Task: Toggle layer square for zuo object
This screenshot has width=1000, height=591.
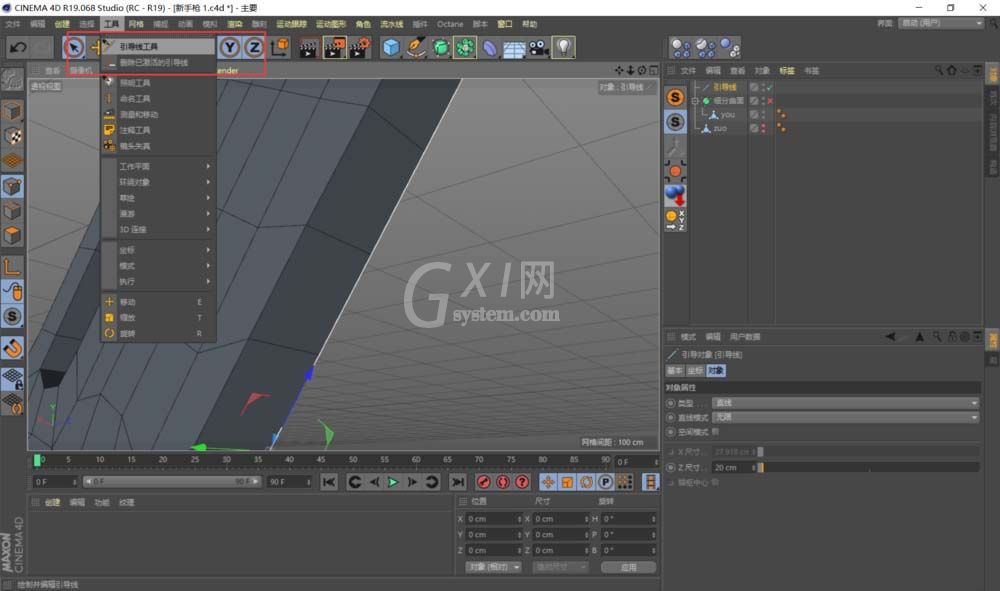Action: point(754,129)
